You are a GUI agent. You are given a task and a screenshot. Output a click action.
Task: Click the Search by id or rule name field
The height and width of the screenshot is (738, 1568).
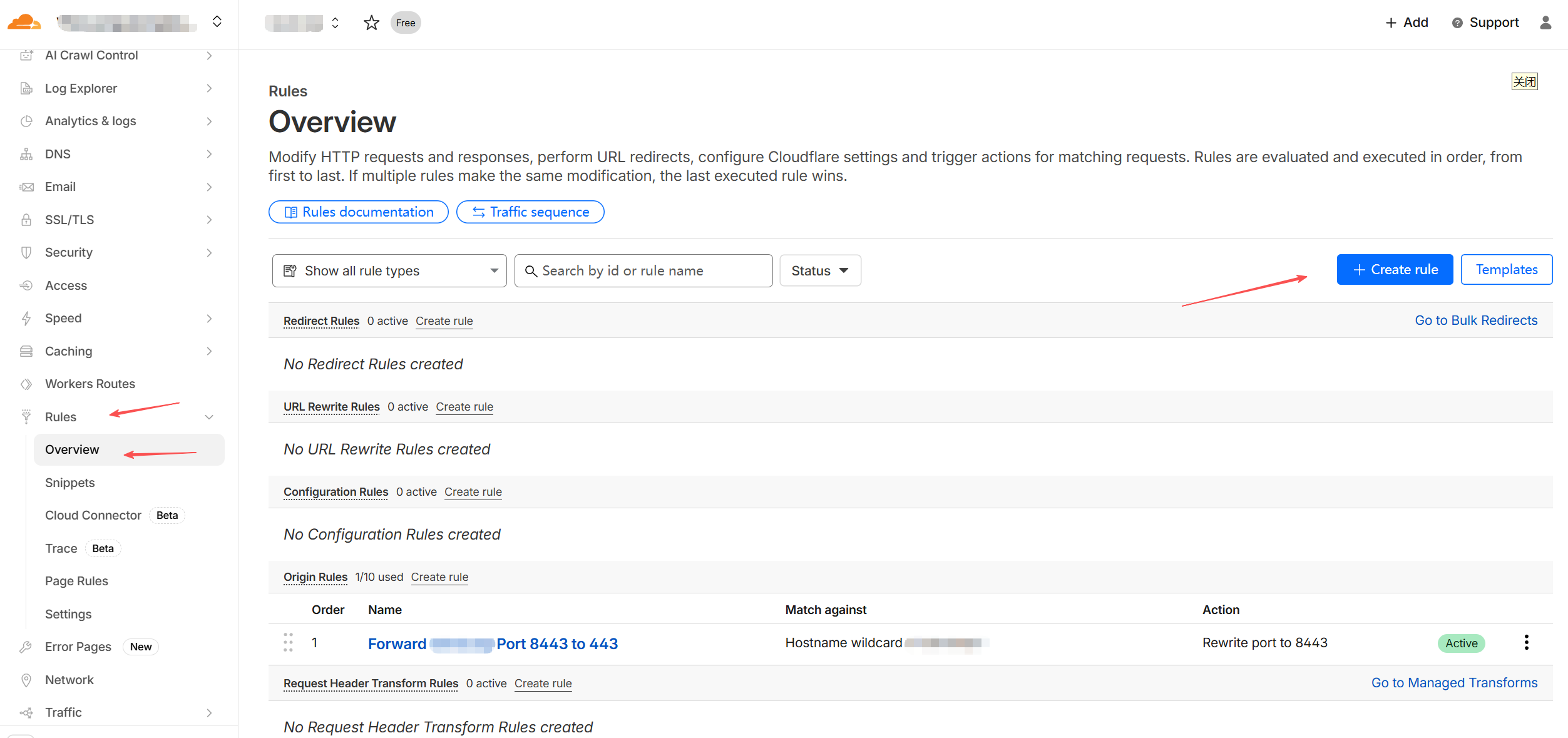point(643,270)
